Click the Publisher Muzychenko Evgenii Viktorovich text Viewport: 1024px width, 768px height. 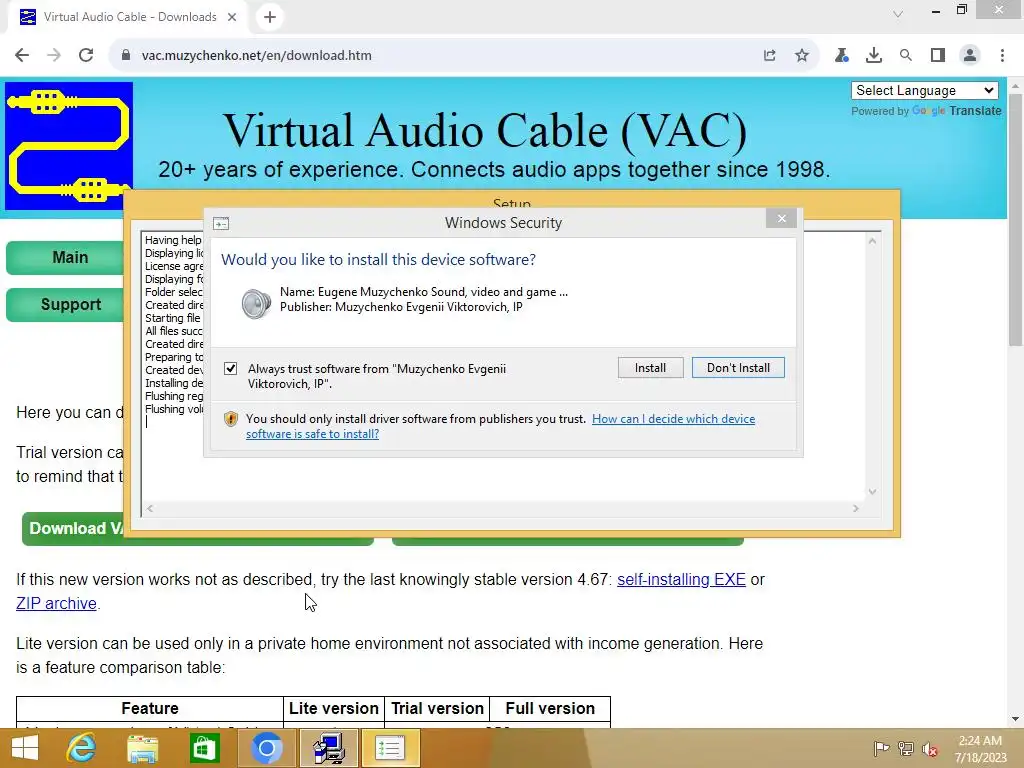point(401,307)
